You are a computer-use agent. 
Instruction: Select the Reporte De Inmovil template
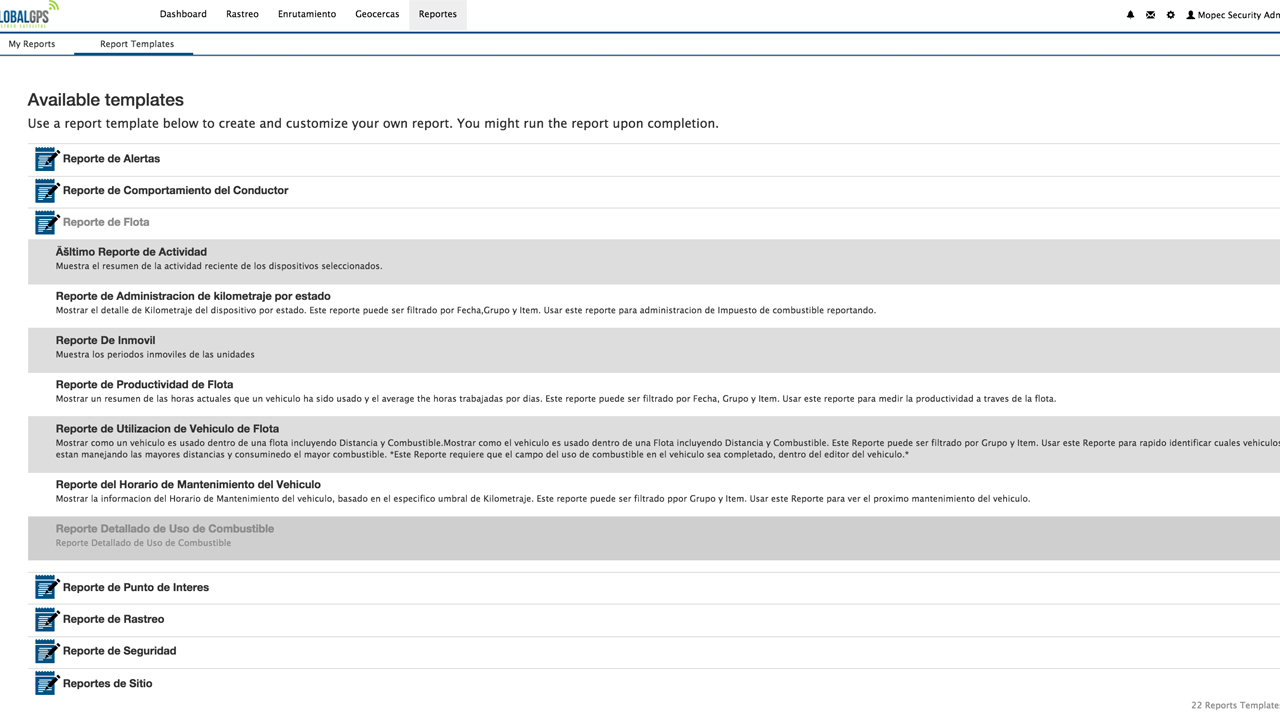(x=105, y=340)
